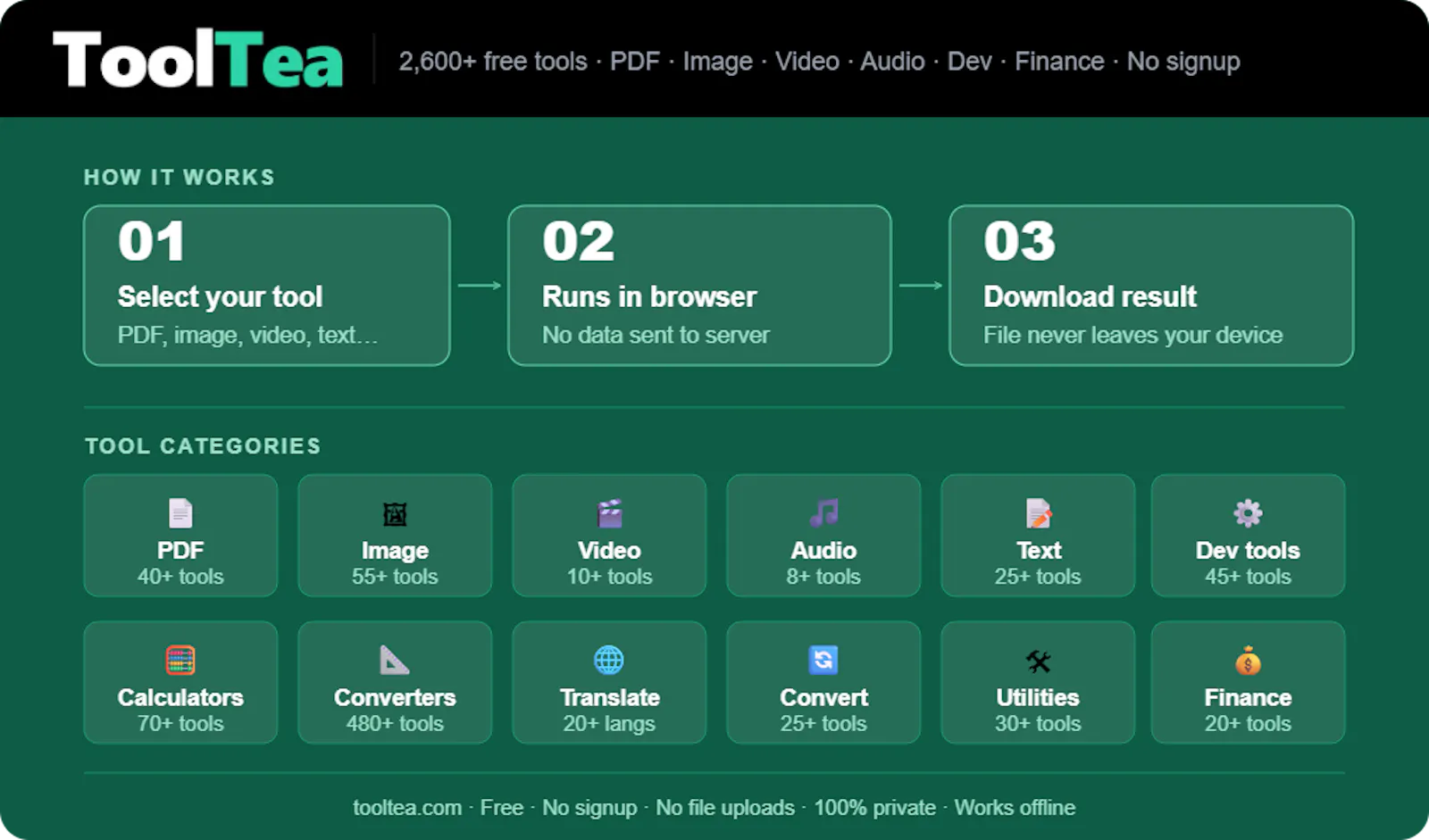Click the Translate globe icon
The width and height of the screenshot is (1429, 840).
[609, 661]
